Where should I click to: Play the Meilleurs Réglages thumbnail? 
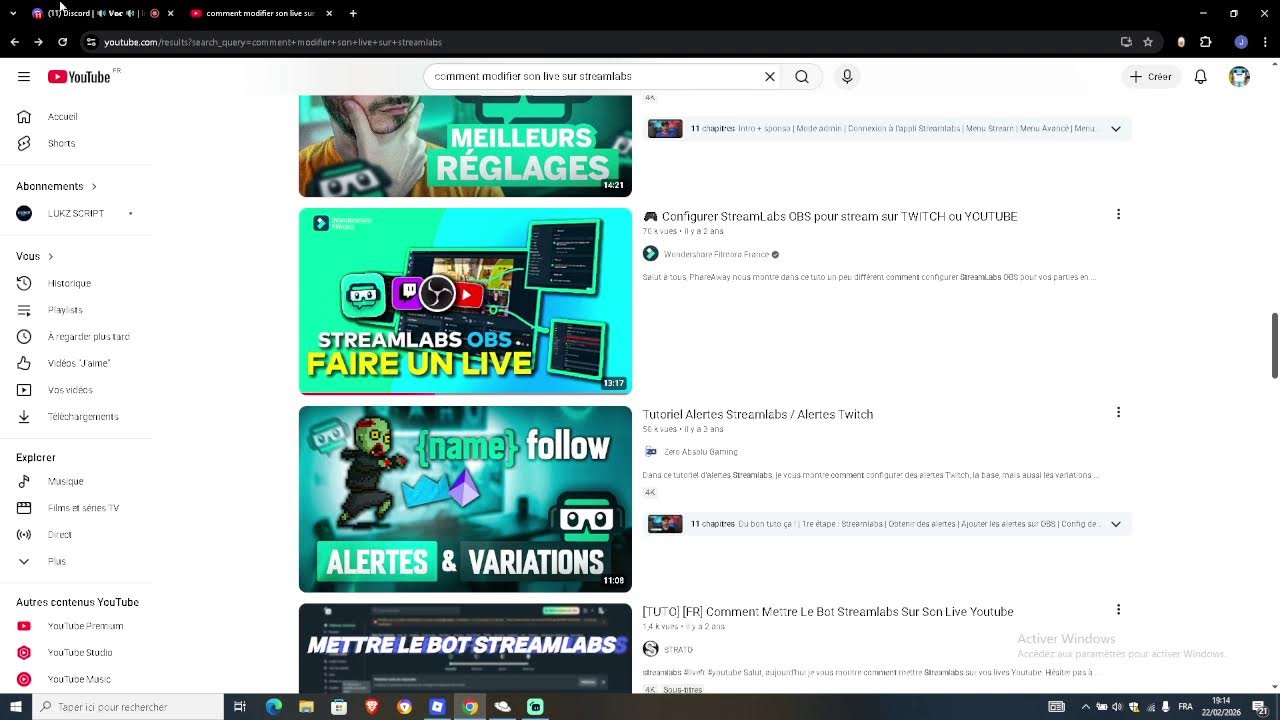[x=465, y=146]
